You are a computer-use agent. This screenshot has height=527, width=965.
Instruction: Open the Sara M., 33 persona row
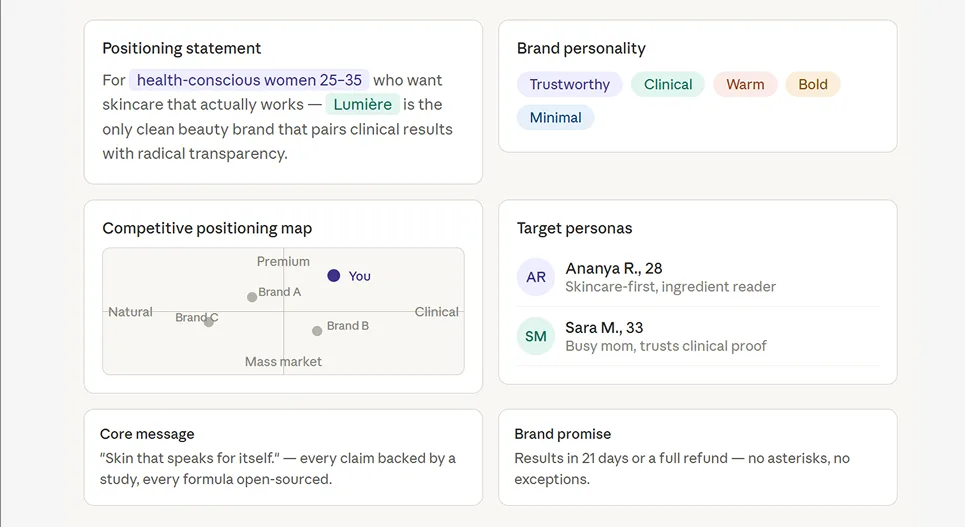[x=697, y=336]
